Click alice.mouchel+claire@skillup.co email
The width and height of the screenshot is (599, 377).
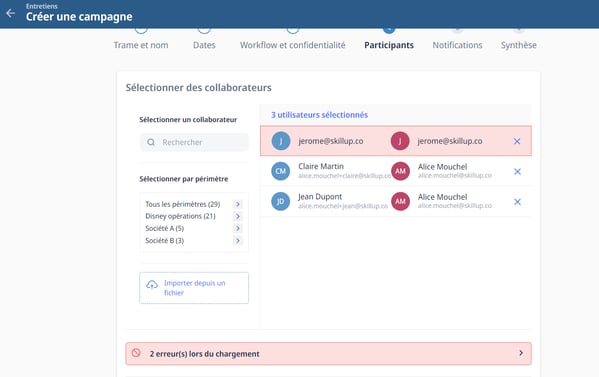(345, 176)
